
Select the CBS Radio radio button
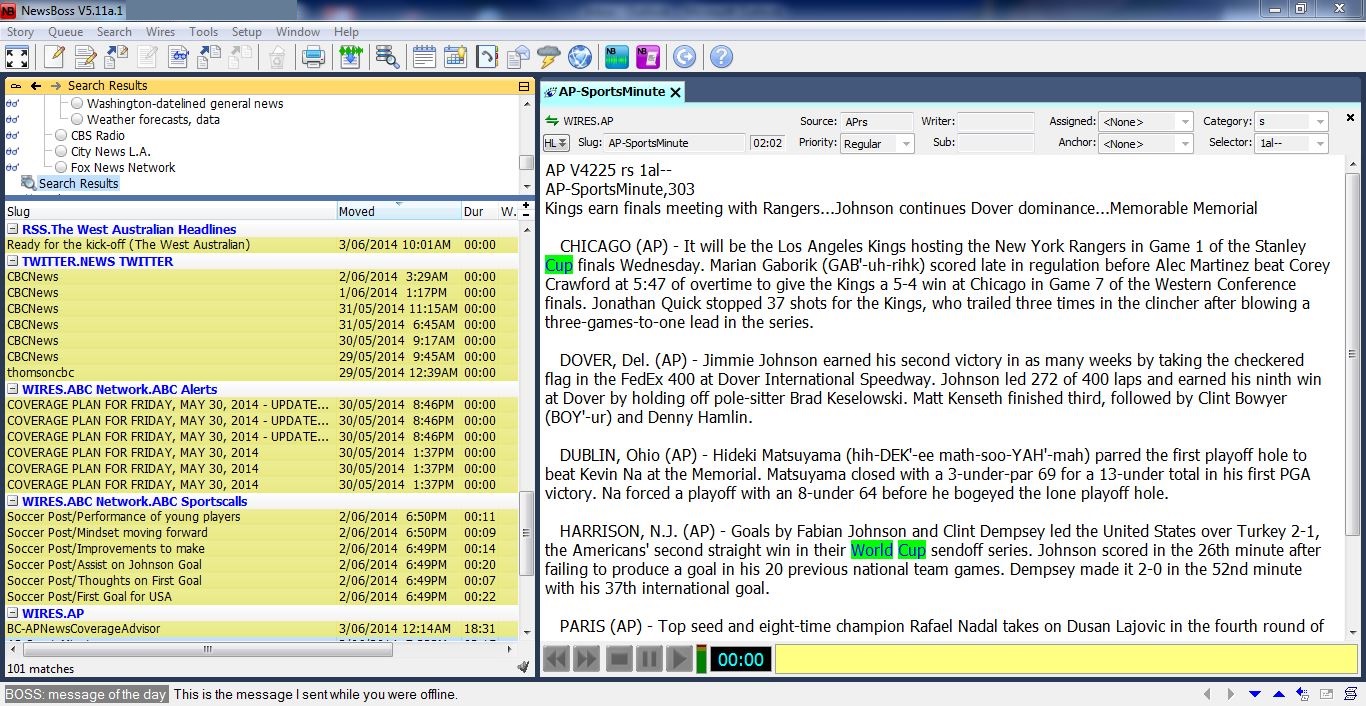click(x=61, y=136)
